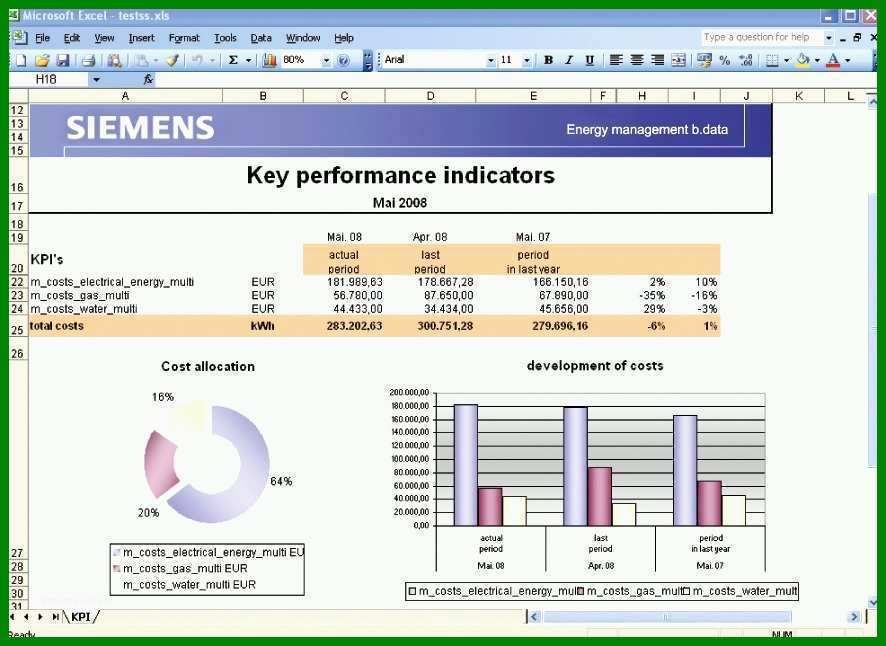Open the Data menu
This screenshot has width=886, height=646.
click(261, 38)
